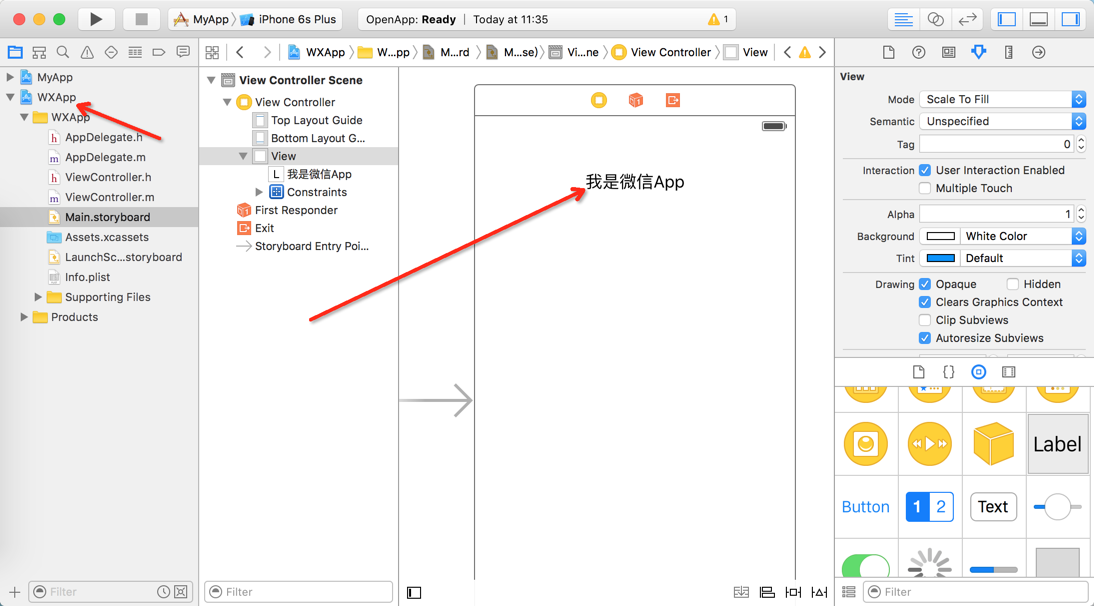Enable the Hidden checkbox
This screenshot has width=1094, height=606.
(1012, 284)
